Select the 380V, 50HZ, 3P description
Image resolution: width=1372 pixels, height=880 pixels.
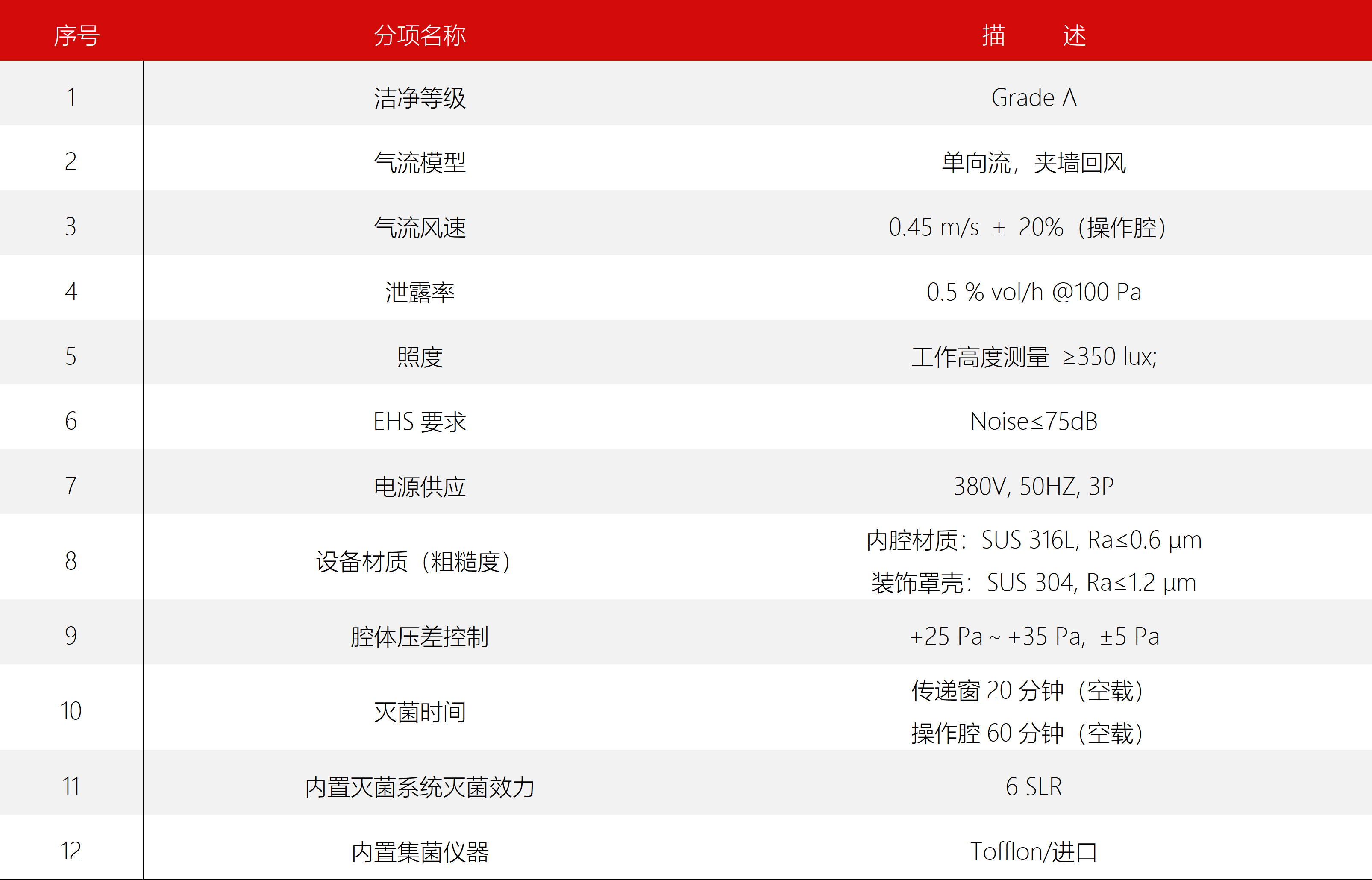[1034, 486]
